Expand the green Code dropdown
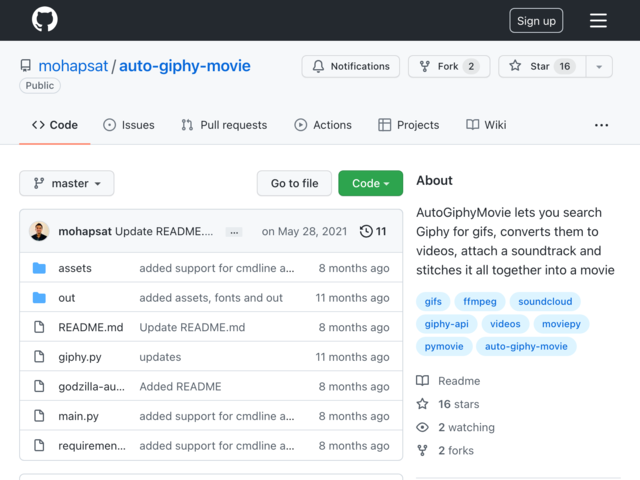This screenshot has height=480, width=640. (x=371, y=183)
